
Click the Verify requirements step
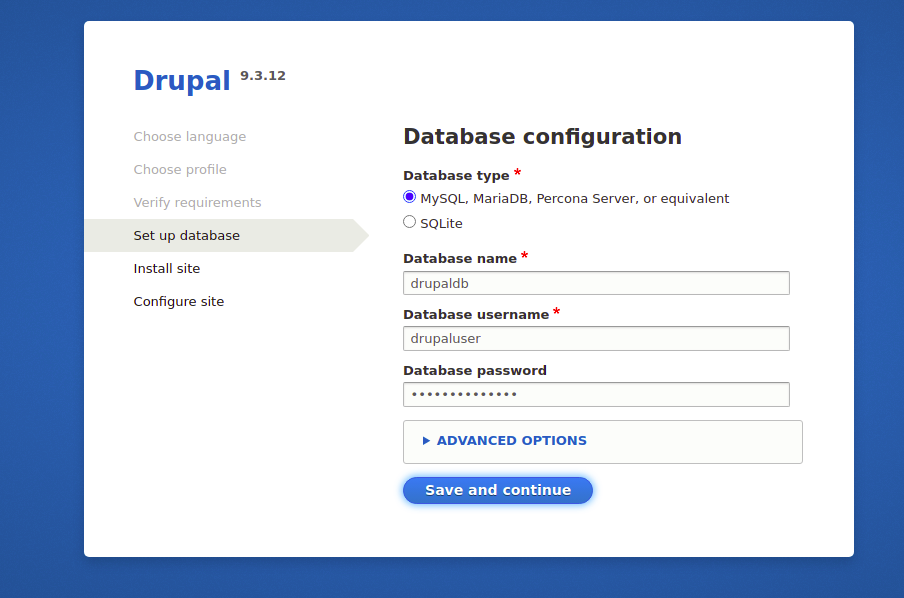(x=197, y=202)
